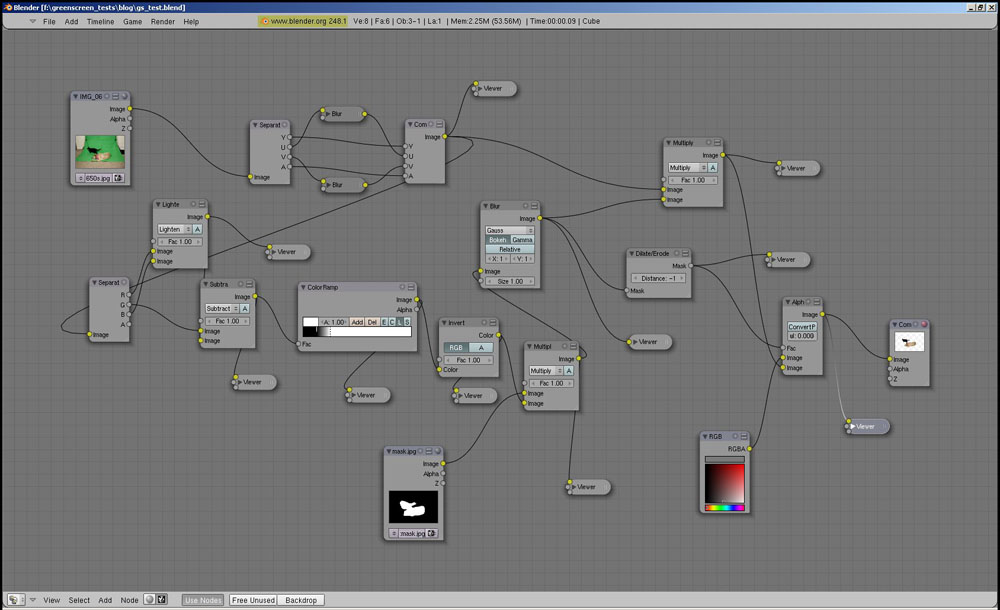The width and height of the screenshot is (1000, 610).
Task: Toggle Backdrop in the node editor footer
Action: 301,600
